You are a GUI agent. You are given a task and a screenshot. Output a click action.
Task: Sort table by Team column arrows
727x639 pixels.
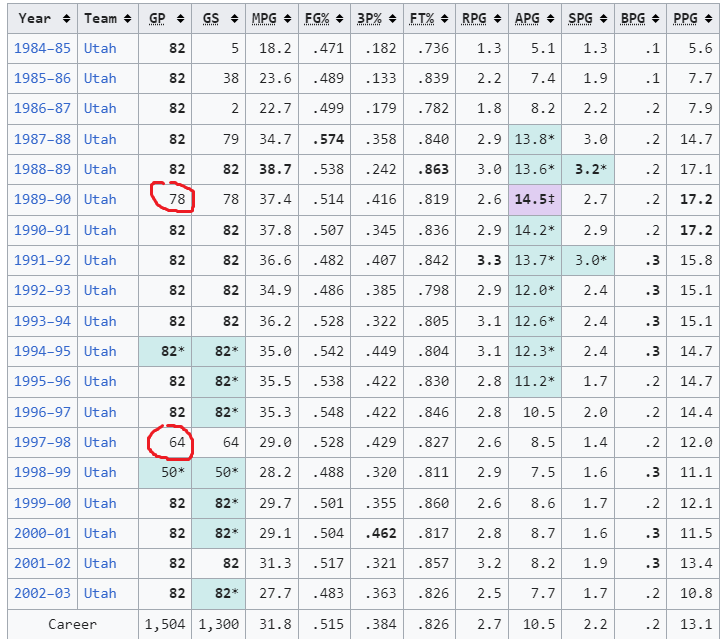(x=128, y=19)
